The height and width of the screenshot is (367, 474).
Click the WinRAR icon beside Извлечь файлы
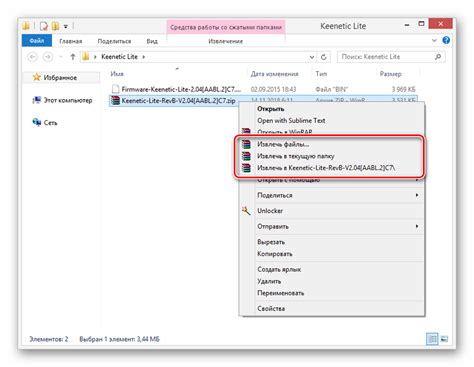pyautogui.click(x=246, y=144)
